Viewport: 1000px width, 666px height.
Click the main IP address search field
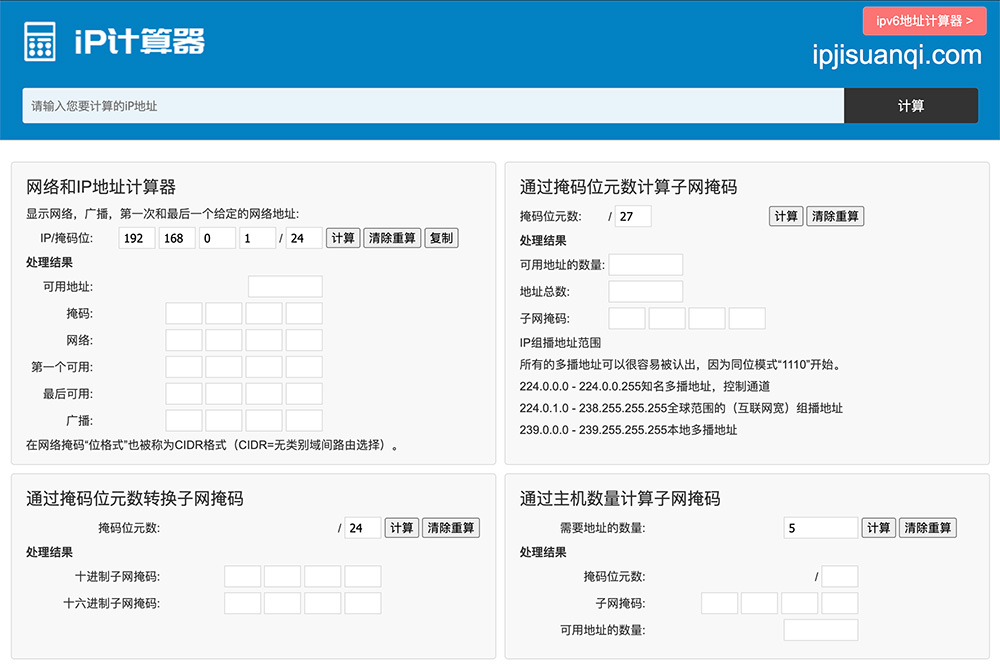click(433, 106)
